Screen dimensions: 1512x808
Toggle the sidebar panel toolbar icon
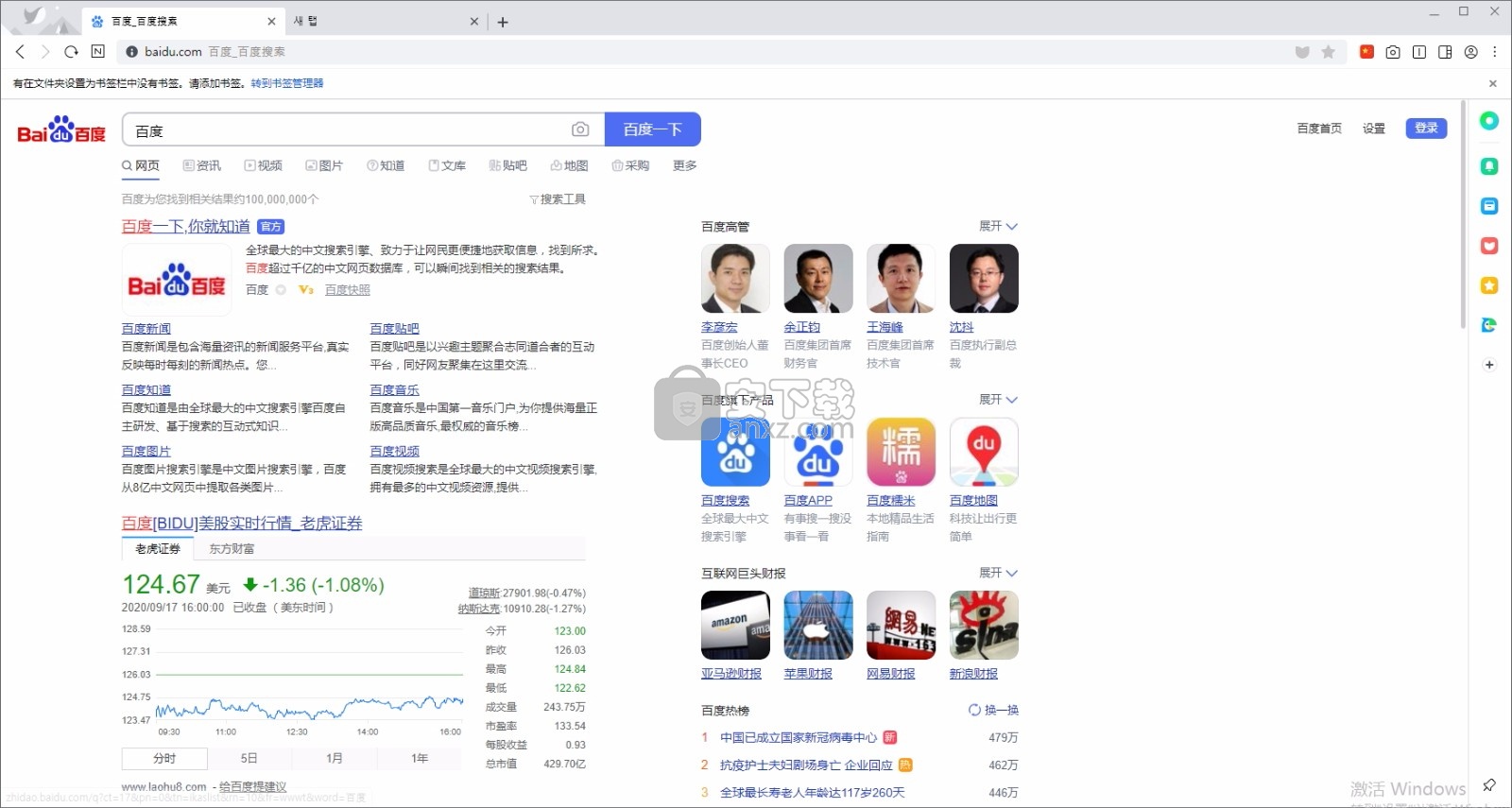coord(1445,52)
